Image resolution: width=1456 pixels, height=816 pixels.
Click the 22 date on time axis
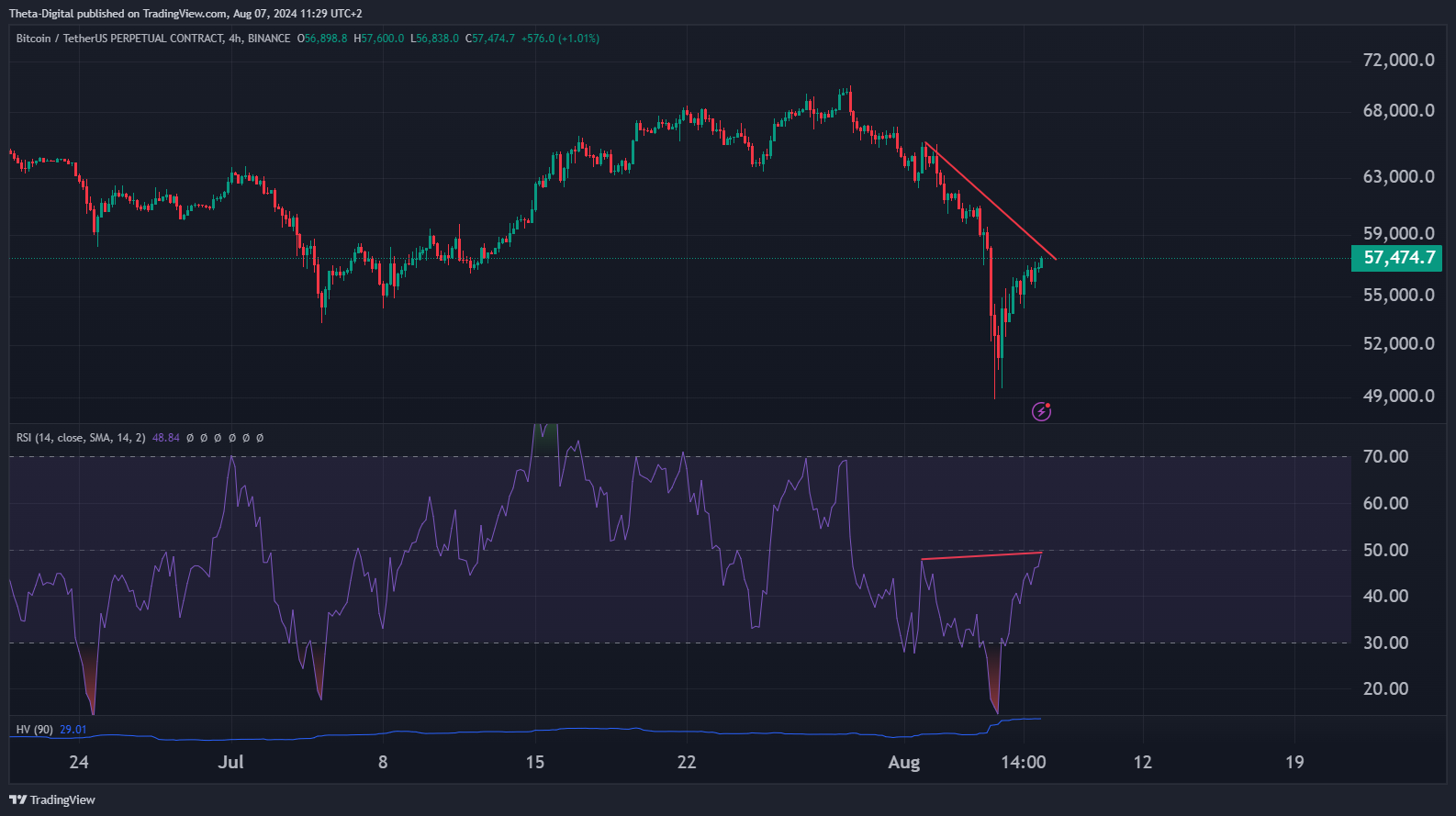tap(687, 762)
